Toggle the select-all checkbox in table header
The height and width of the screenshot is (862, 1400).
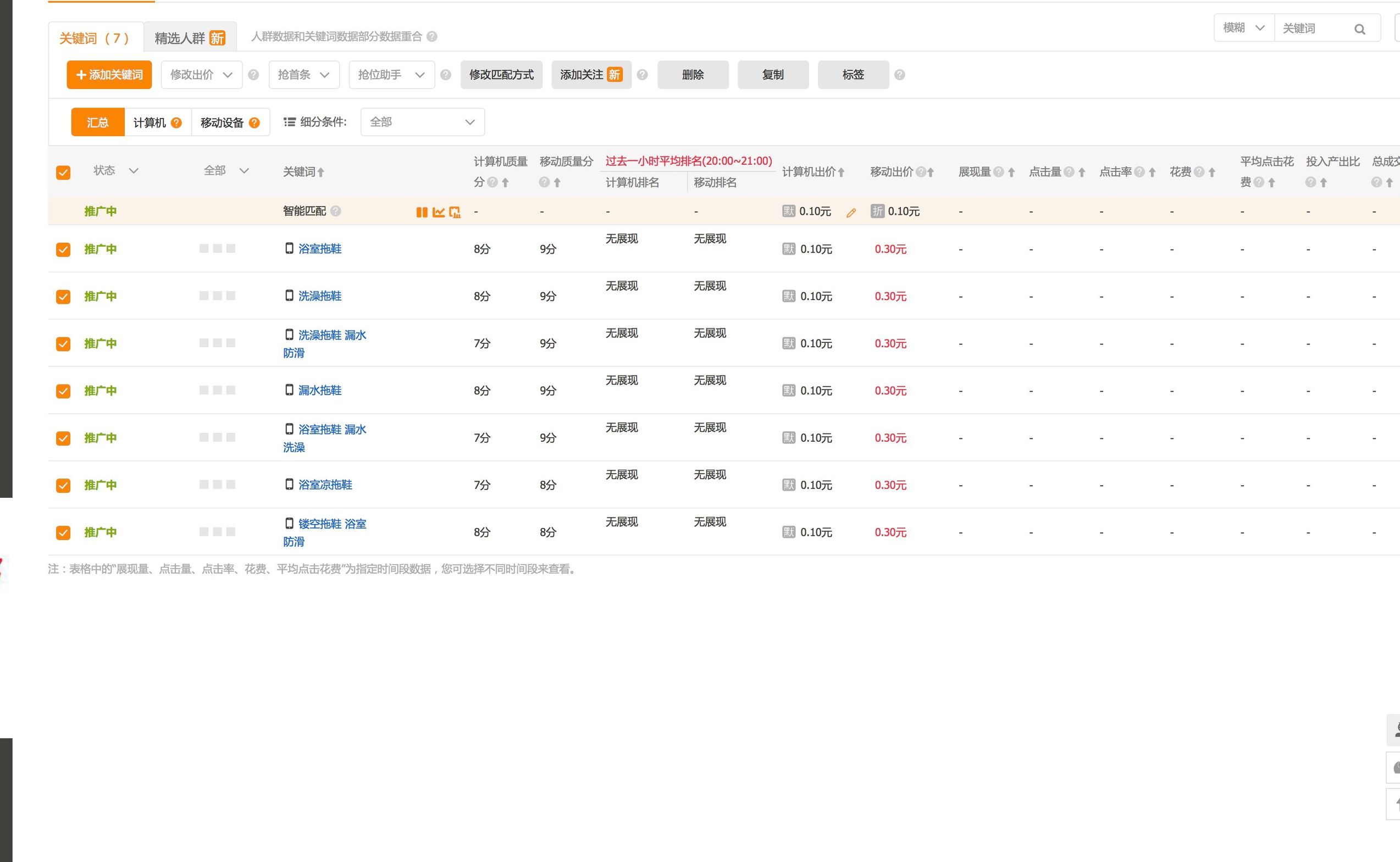(63, 171)
